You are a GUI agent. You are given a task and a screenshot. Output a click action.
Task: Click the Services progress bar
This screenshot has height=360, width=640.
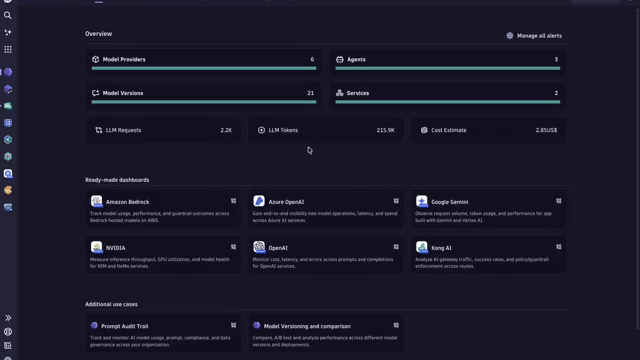click(x=448, y=102)
